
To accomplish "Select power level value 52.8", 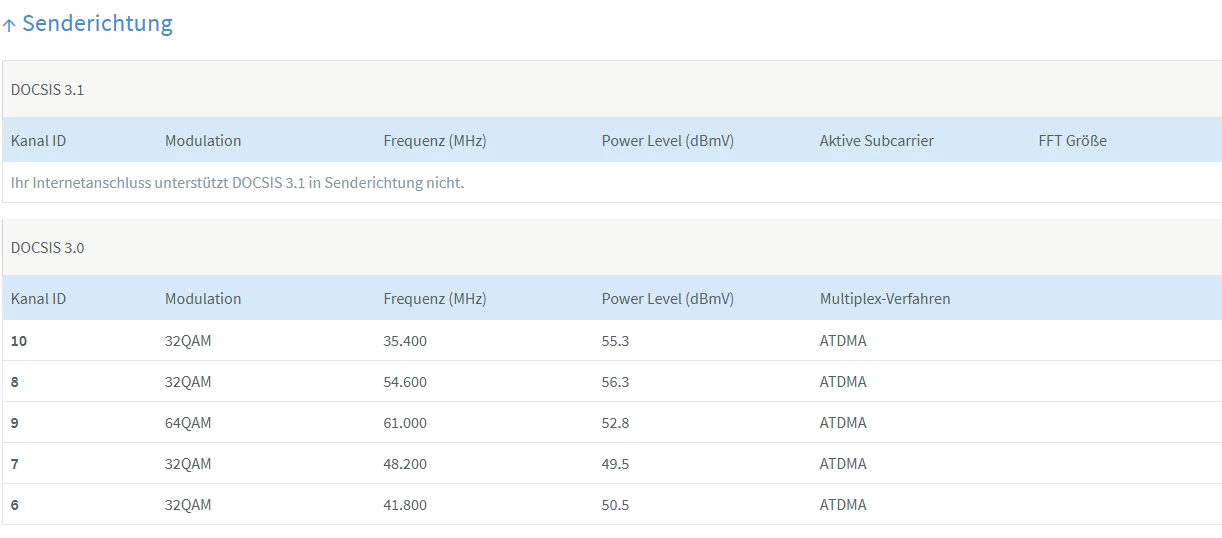I will pyautogui.click(x=615, y=423).
